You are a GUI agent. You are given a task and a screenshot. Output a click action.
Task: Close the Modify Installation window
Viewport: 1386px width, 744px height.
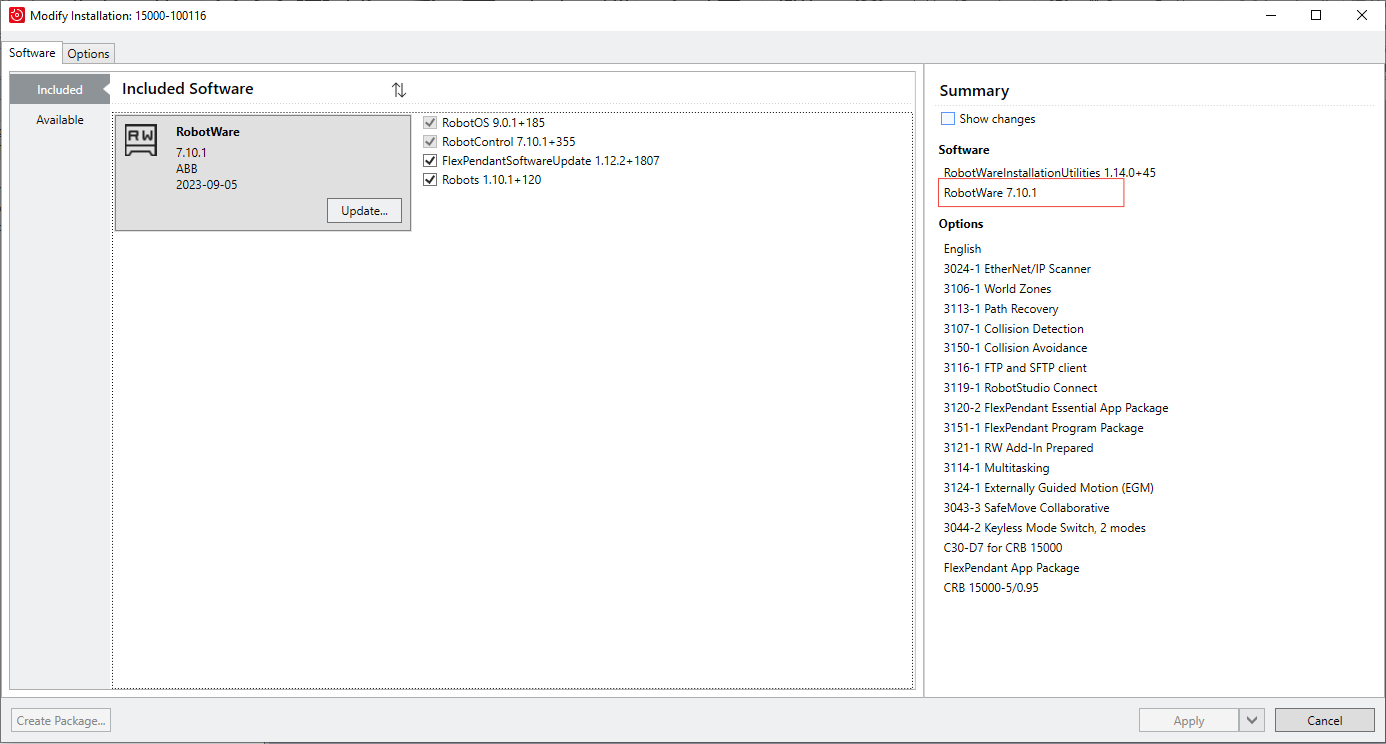click(x=1362, y=15)
